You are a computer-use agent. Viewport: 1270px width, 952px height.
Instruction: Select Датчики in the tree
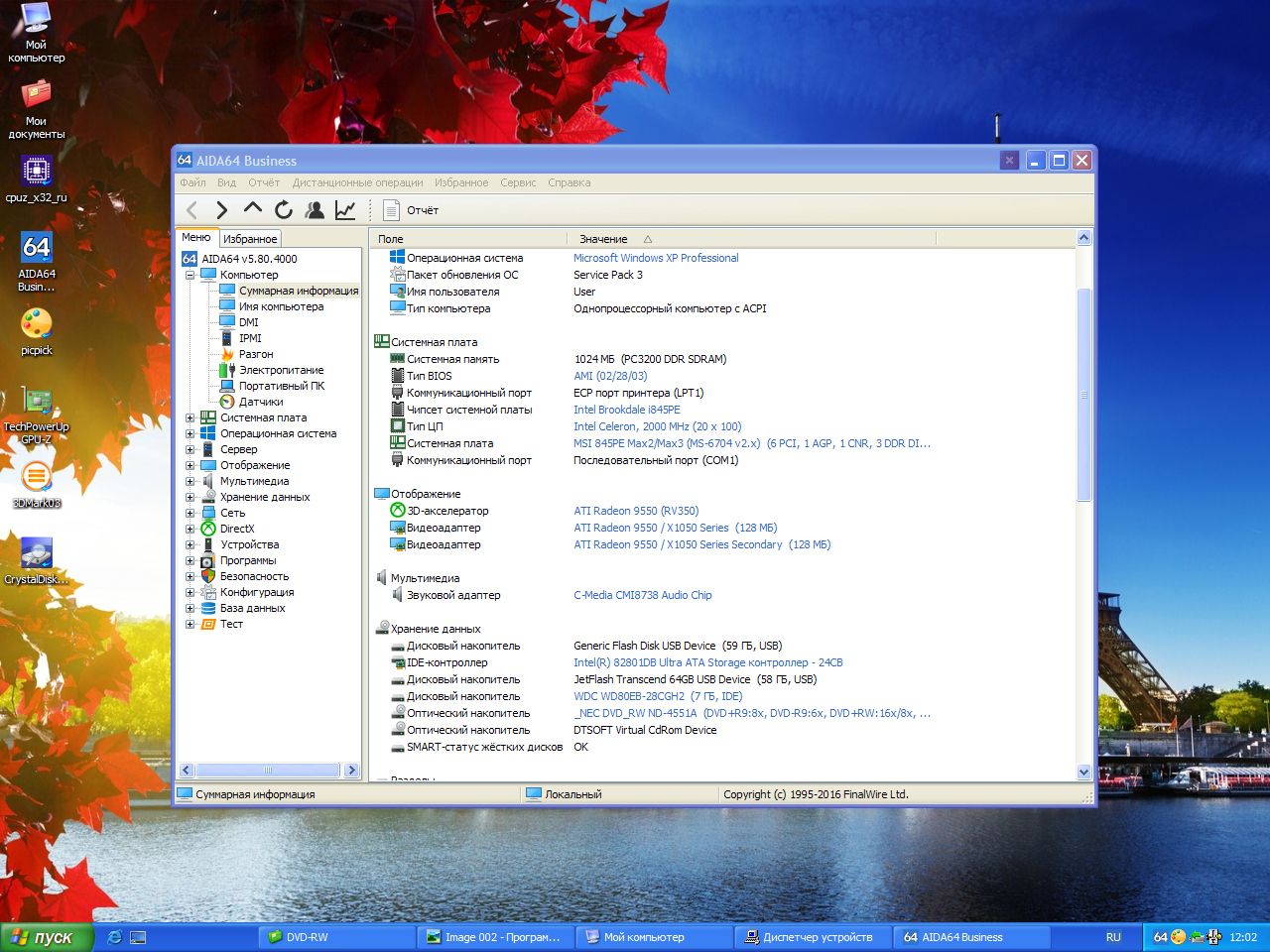(x=261, y=402)
